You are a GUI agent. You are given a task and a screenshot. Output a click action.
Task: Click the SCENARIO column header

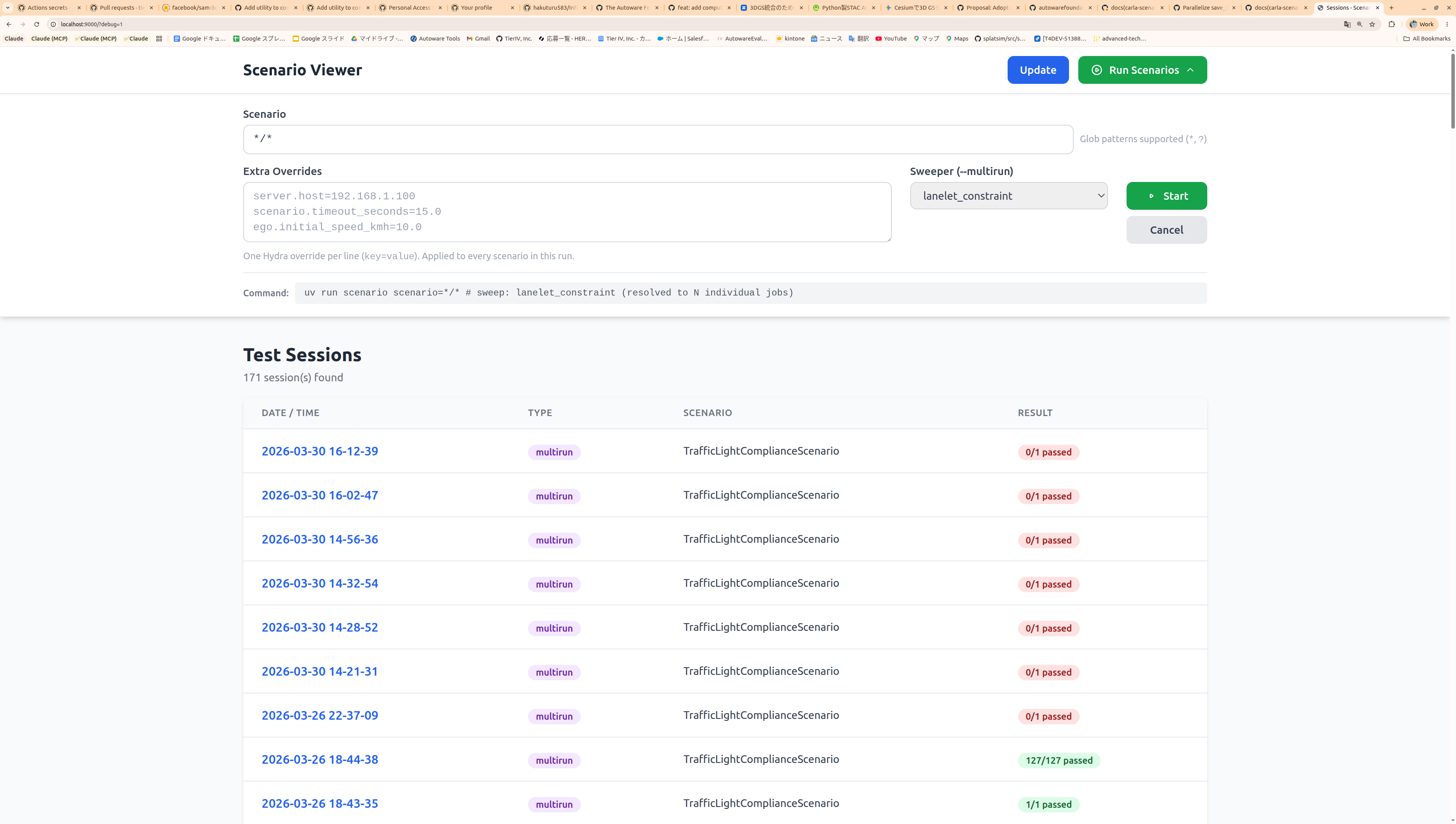[707, 413]
